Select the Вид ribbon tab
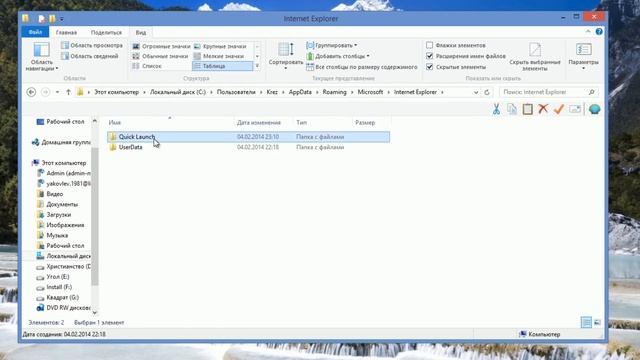The image size is (640, 360). (x=141, y=32)
